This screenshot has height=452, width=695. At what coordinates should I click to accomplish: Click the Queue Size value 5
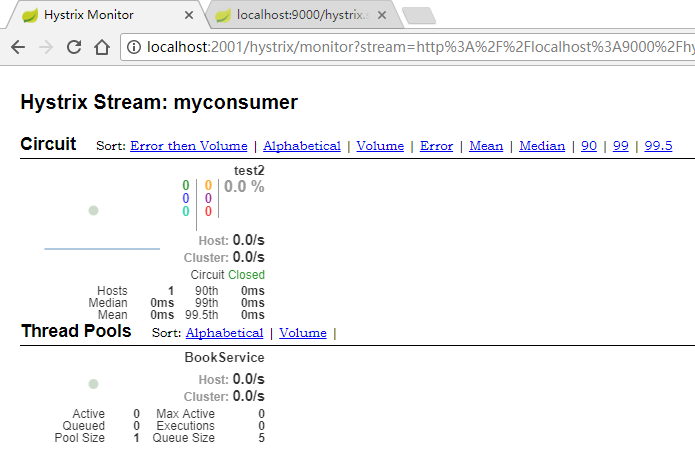coord(262,438)
